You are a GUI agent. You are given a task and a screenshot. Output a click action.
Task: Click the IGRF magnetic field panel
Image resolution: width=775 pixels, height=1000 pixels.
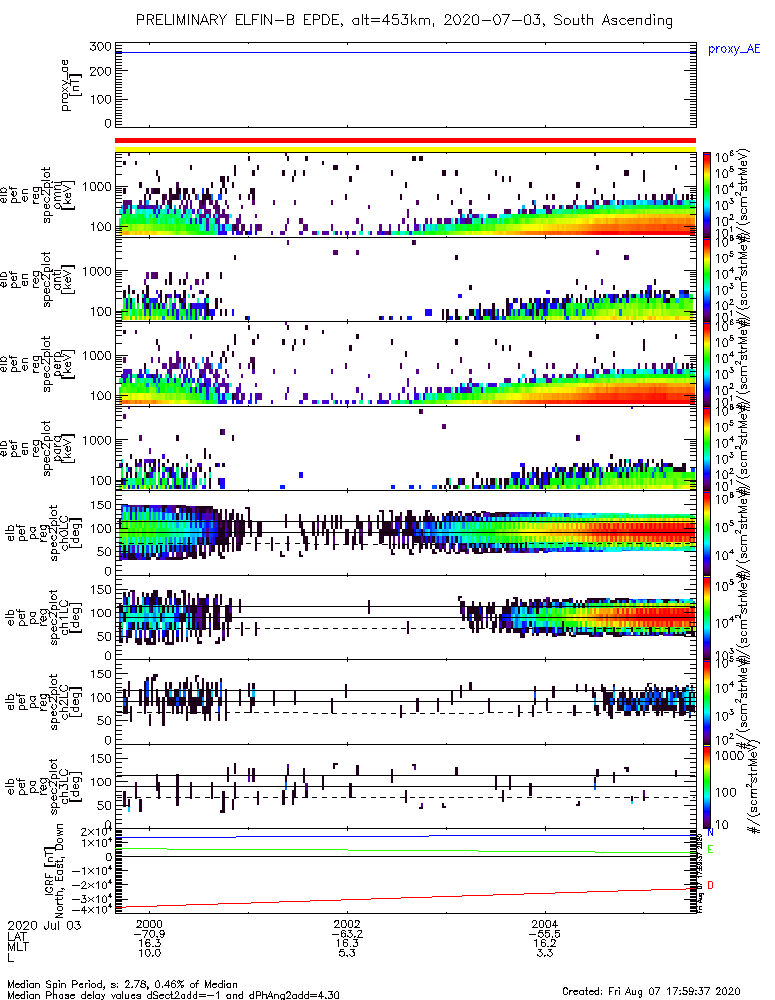(x=405, y=871)
